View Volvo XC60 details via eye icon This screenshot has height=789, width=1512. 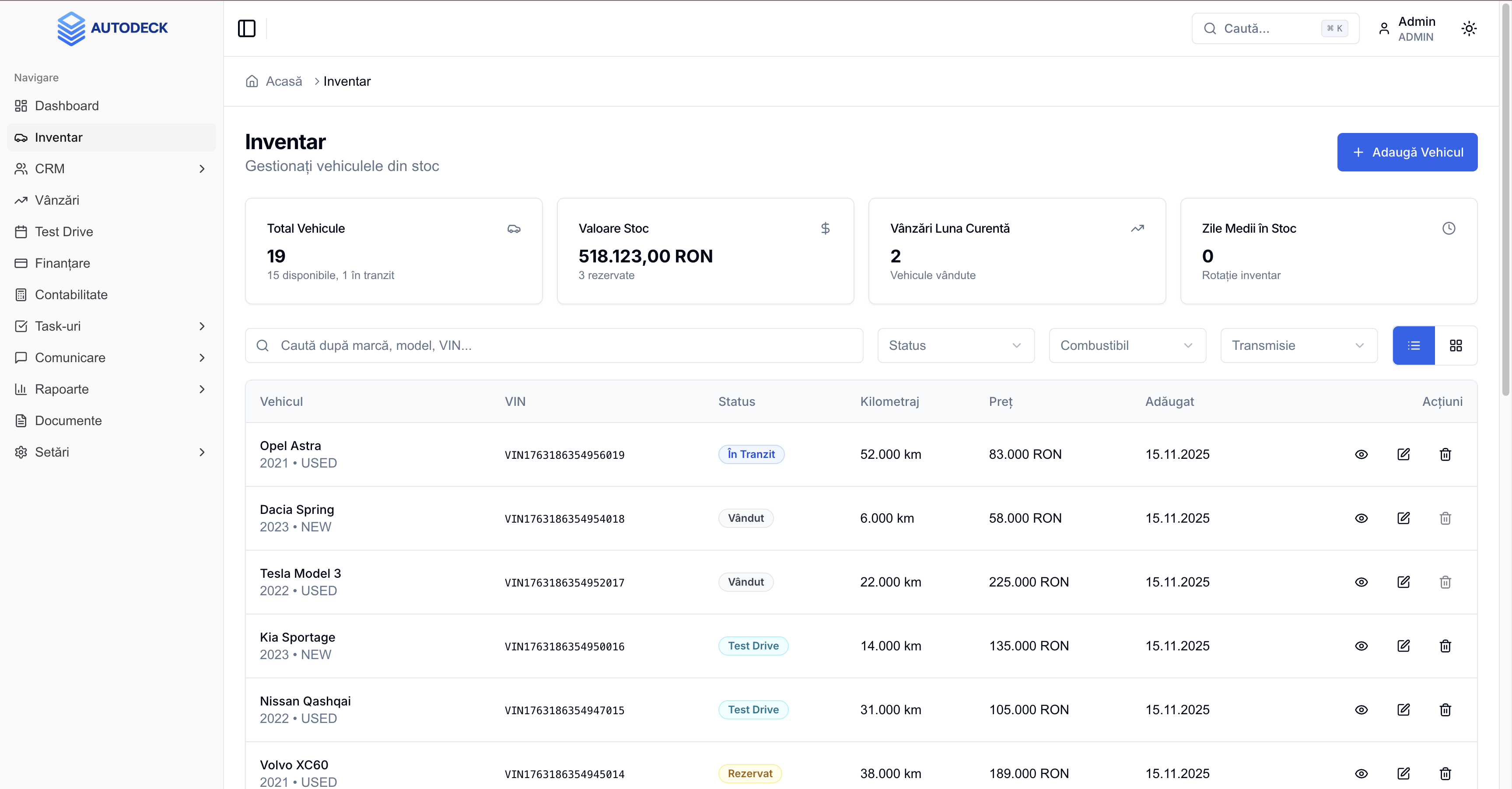(x=1361, y=774)
